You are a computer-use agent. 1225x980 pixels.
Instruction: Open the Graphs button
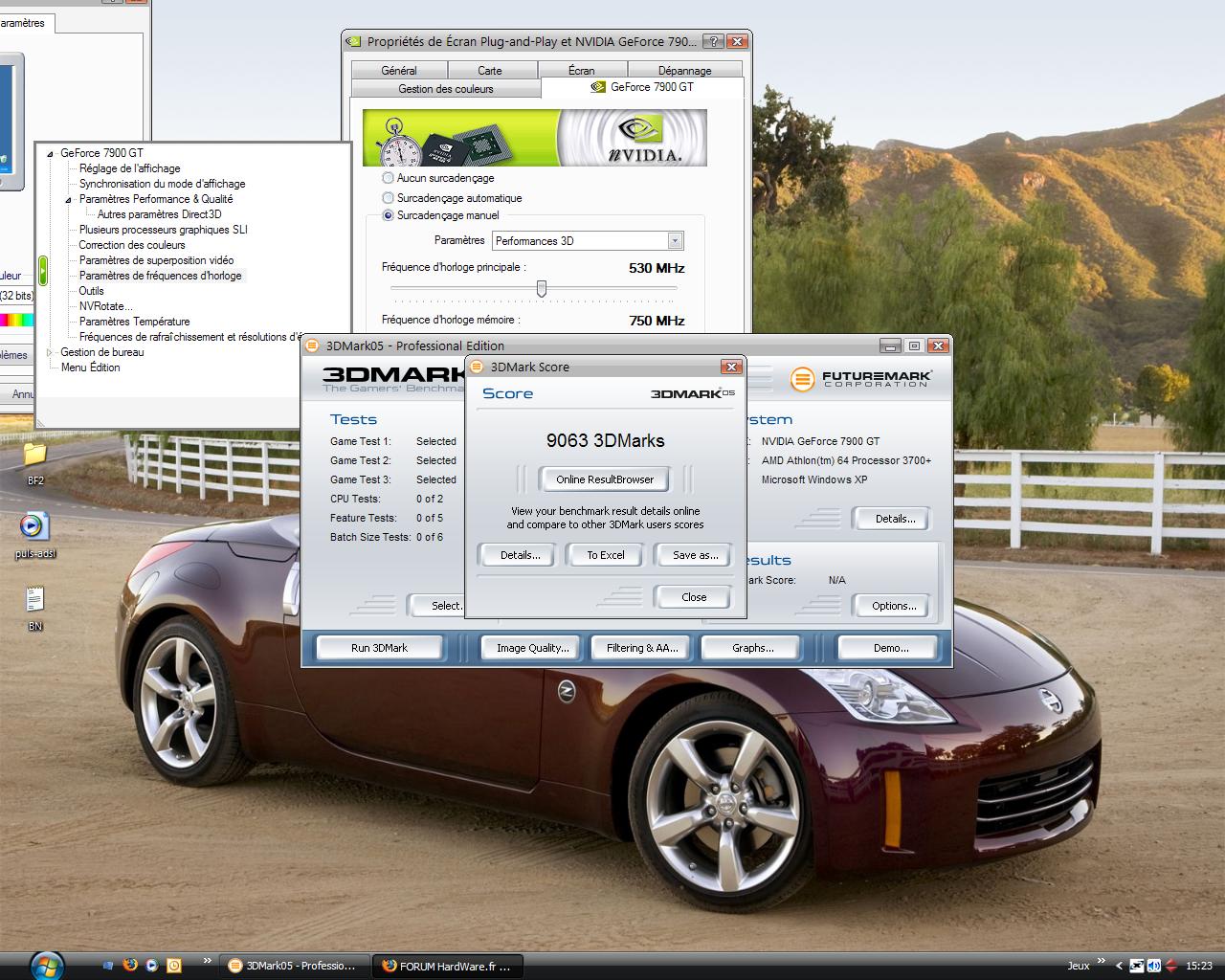(752, 648)
